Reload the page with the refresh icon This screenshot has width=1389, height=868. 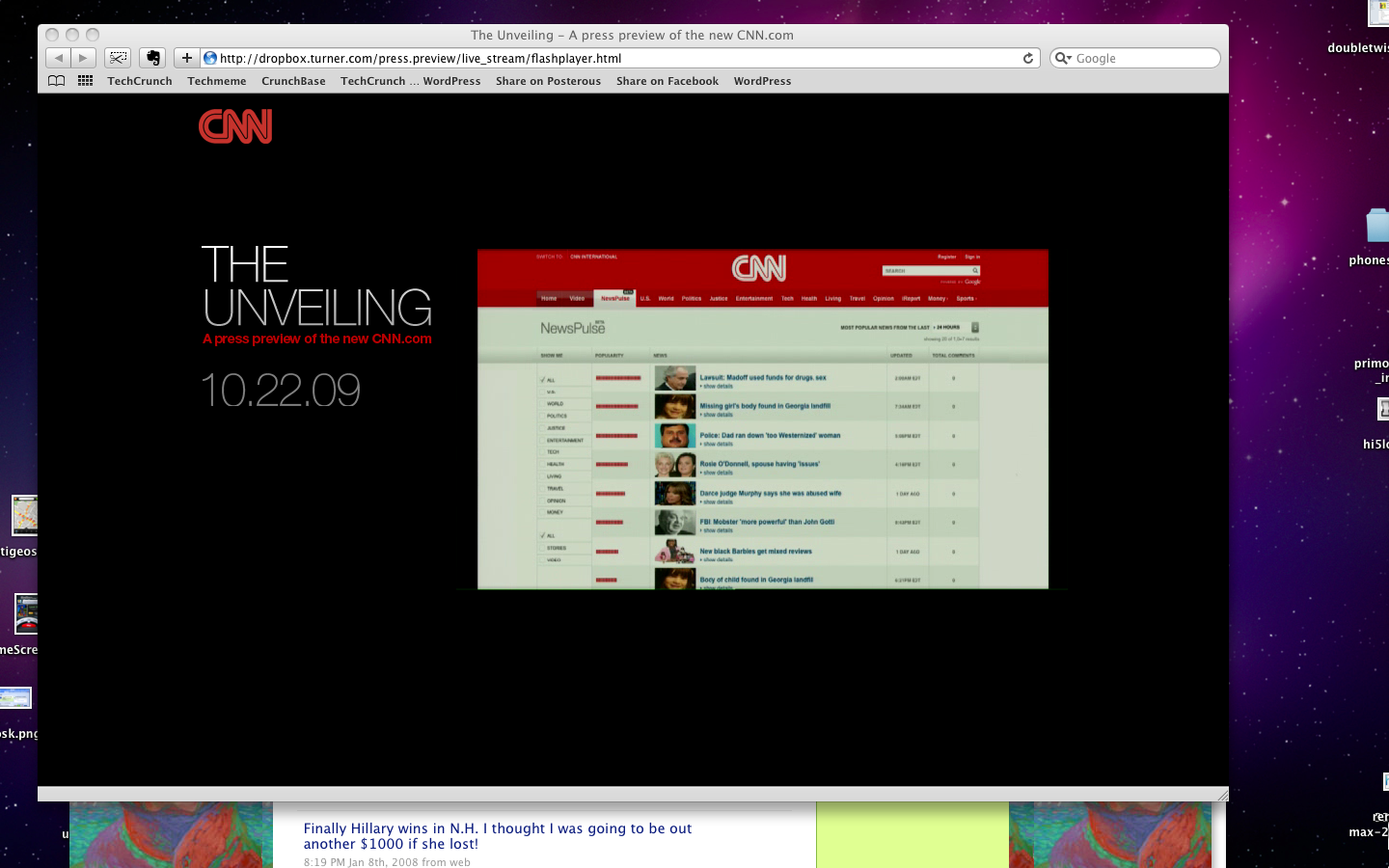pyautogui.click(x=1028, y=58)
